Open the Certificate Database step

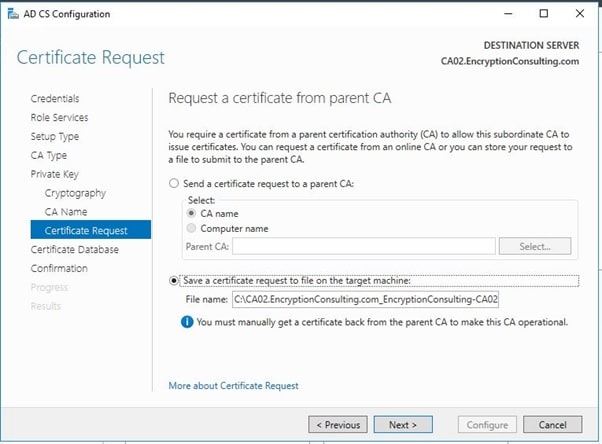pos(74,249)
